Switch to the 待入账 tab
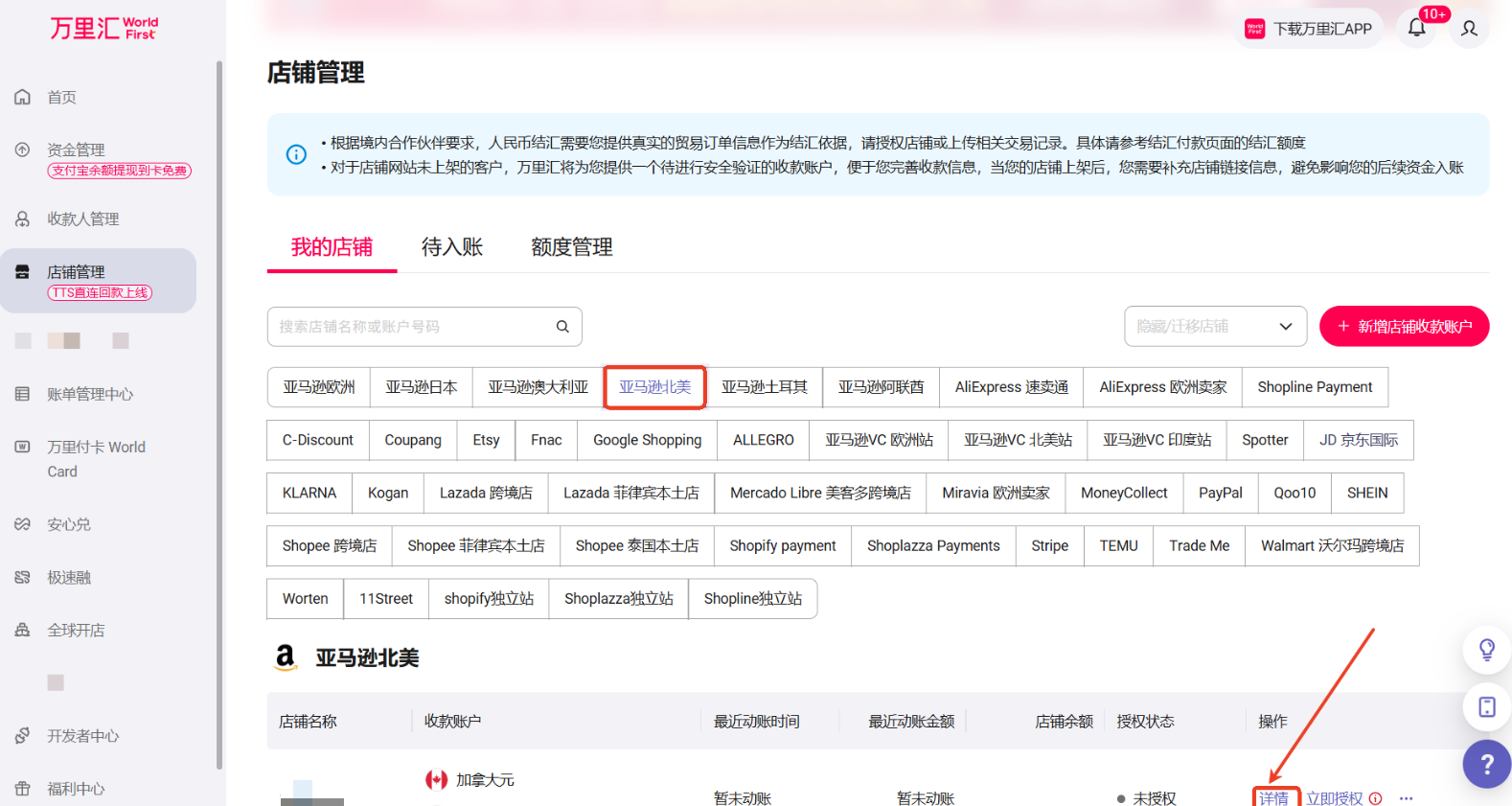This screenshot has width=1512, height=806. [452, 247]
